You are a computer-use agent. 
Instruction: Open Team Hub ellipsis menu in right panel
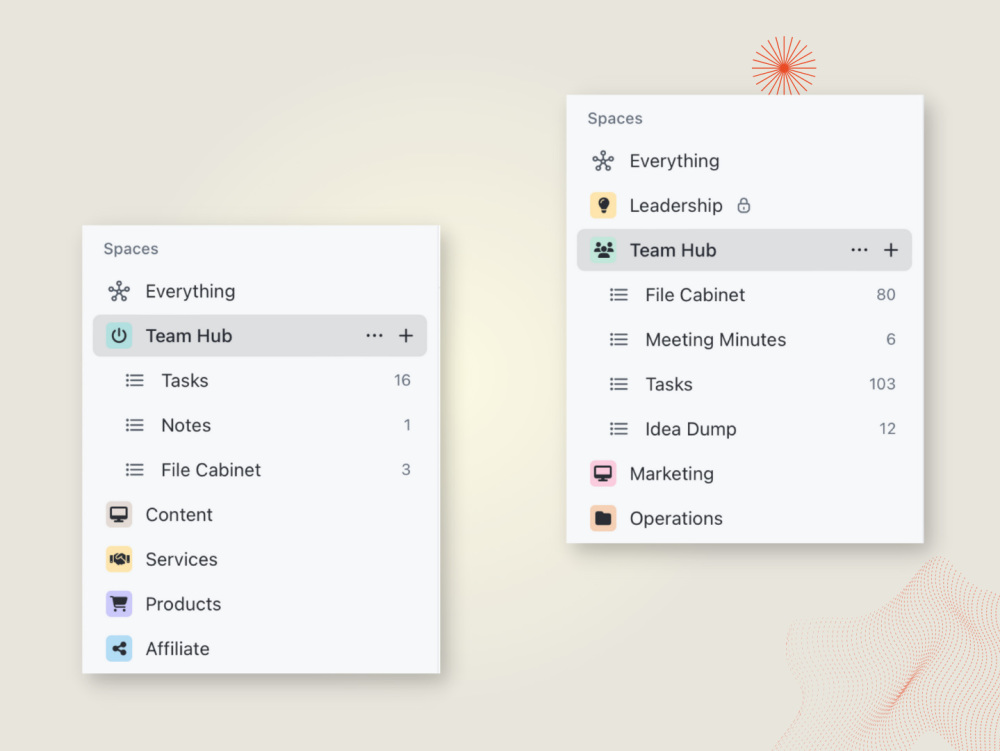pyautogui.click(x=859, y=250)
